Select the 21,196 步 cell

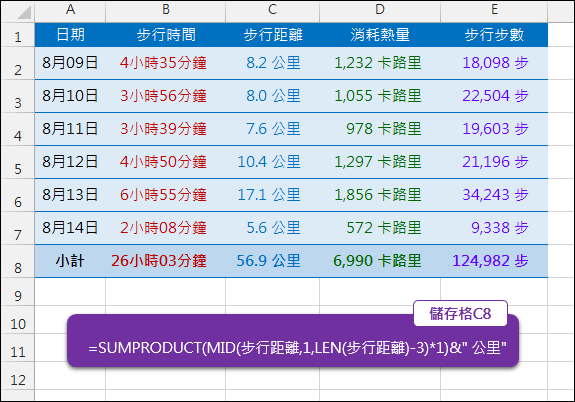(x=494, y=162)
